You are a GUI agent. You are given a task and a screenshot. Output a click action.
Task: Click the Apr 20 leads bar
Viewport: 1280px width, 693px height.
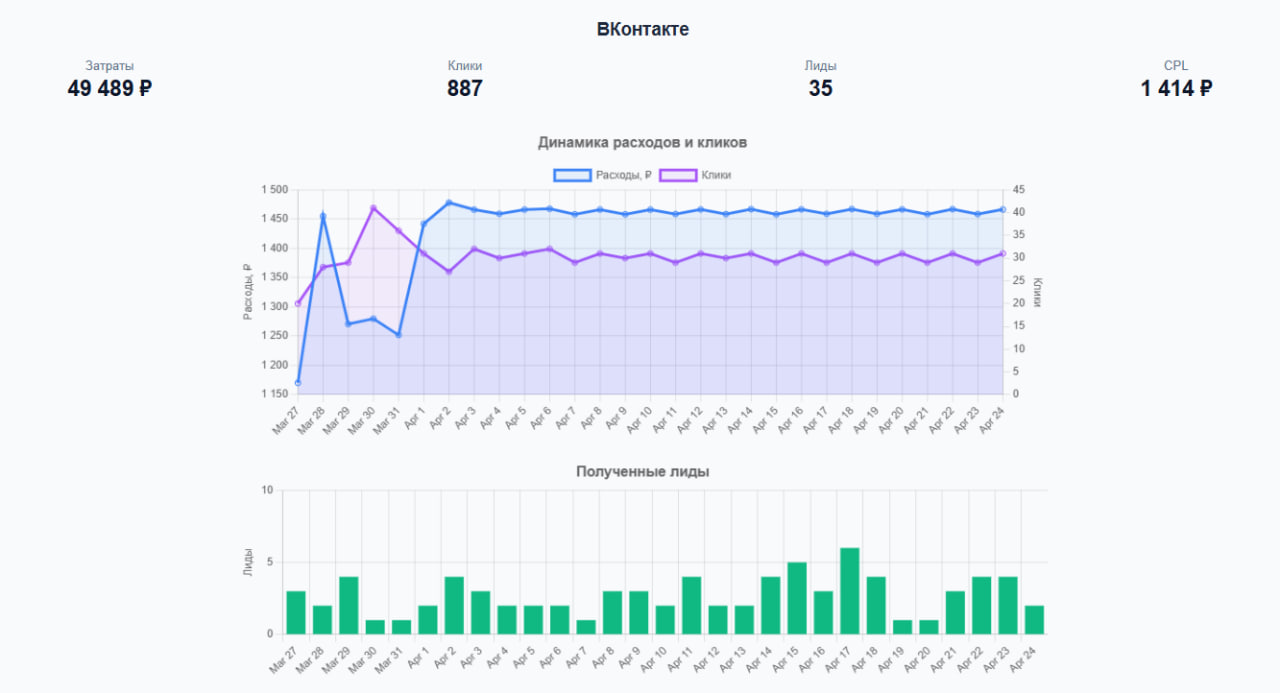pos(929,627)
